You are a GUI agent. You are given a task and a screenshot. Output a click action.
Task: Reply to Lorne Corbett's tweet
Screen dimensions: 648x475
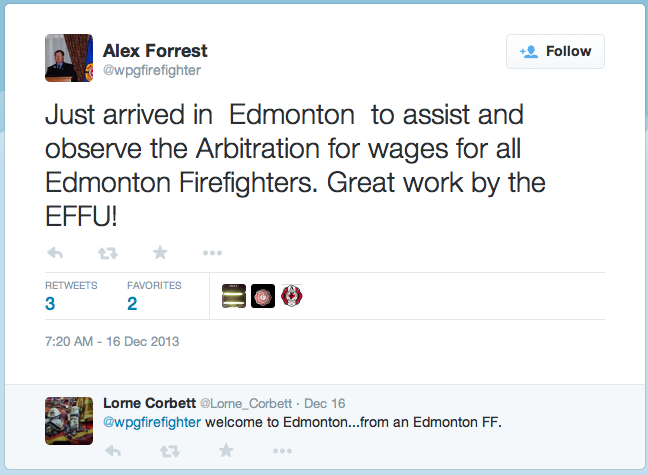click(x=113, y=451)
